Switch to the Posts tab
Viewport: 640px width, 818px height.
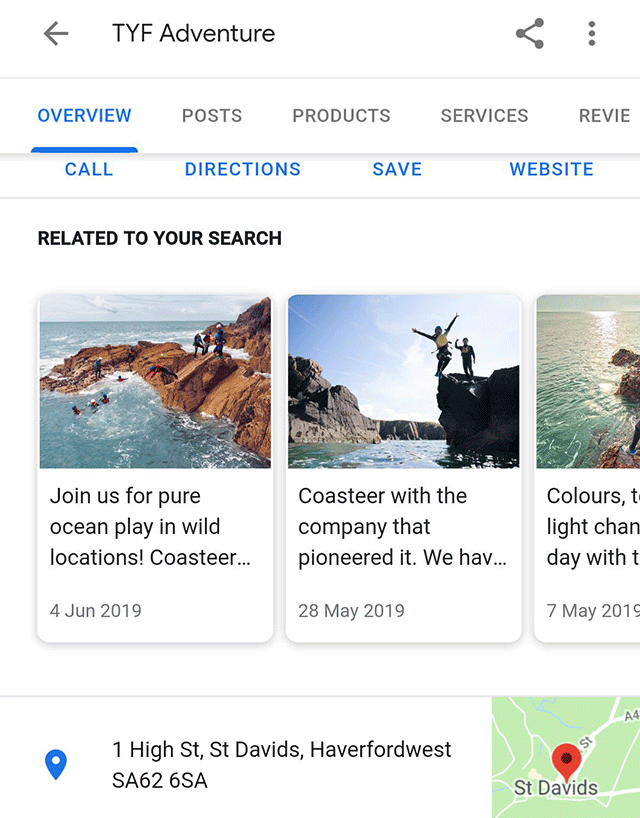coord(212,116)
